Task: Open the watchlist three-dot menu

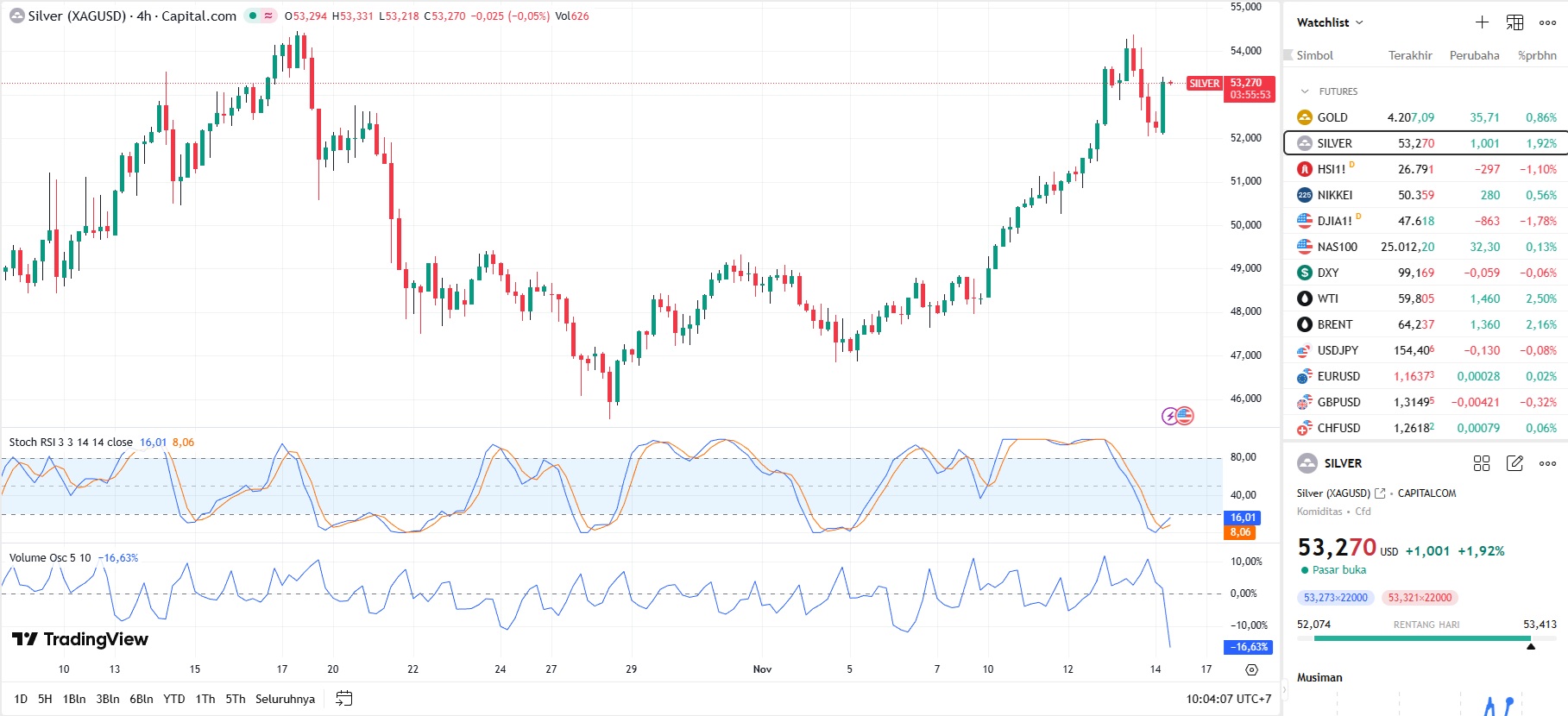Action: (x=1547, y=22)
